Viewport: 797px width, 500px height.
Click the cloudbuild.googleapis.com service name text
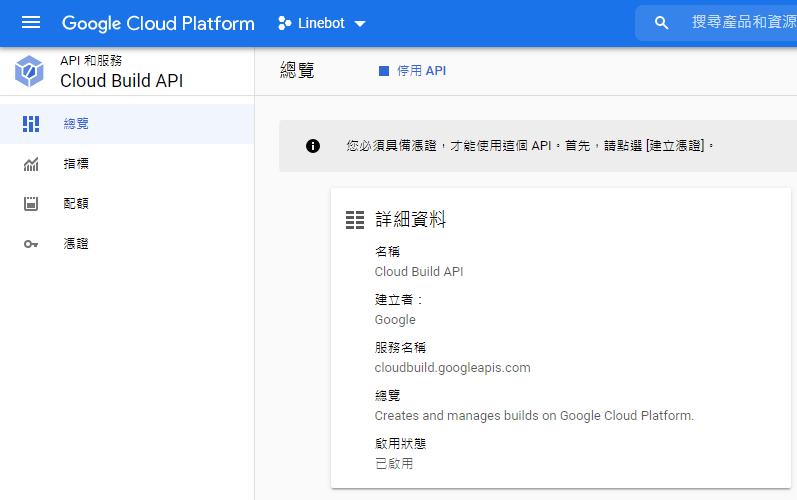coord(452,368)
